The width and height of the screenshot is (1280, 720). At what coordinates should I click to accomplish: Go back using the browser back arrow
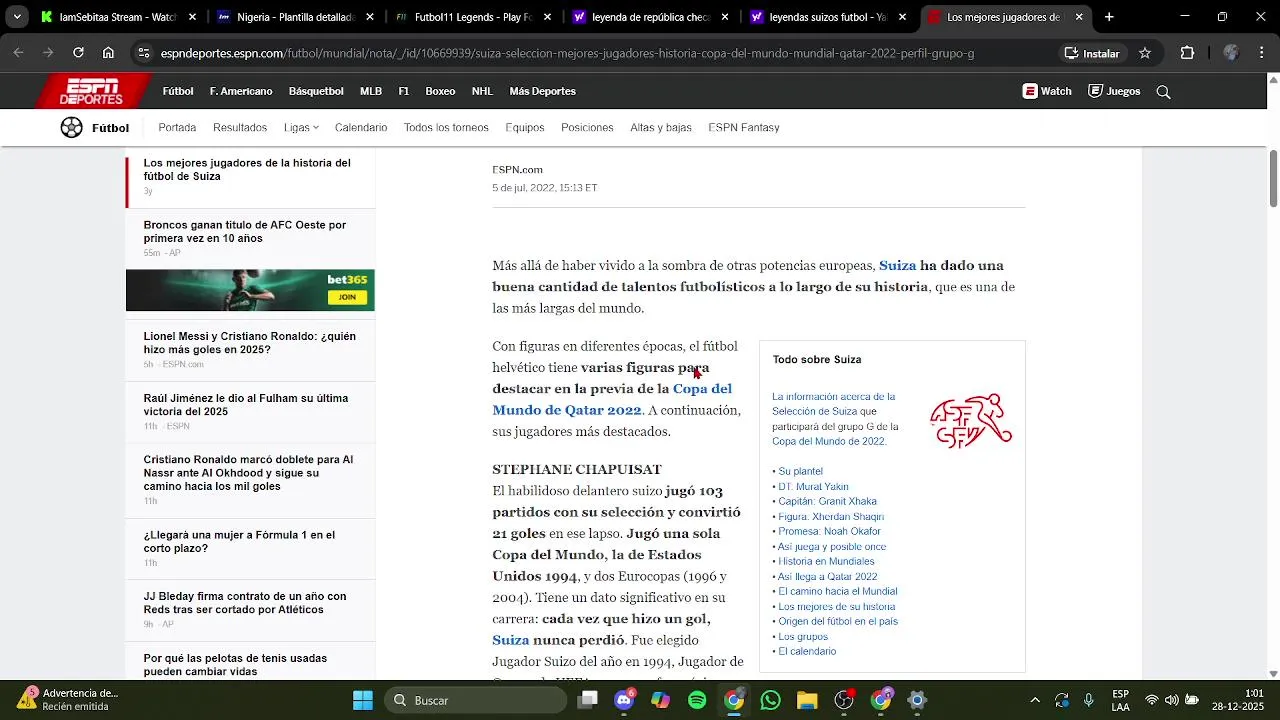tap(19, 53)
